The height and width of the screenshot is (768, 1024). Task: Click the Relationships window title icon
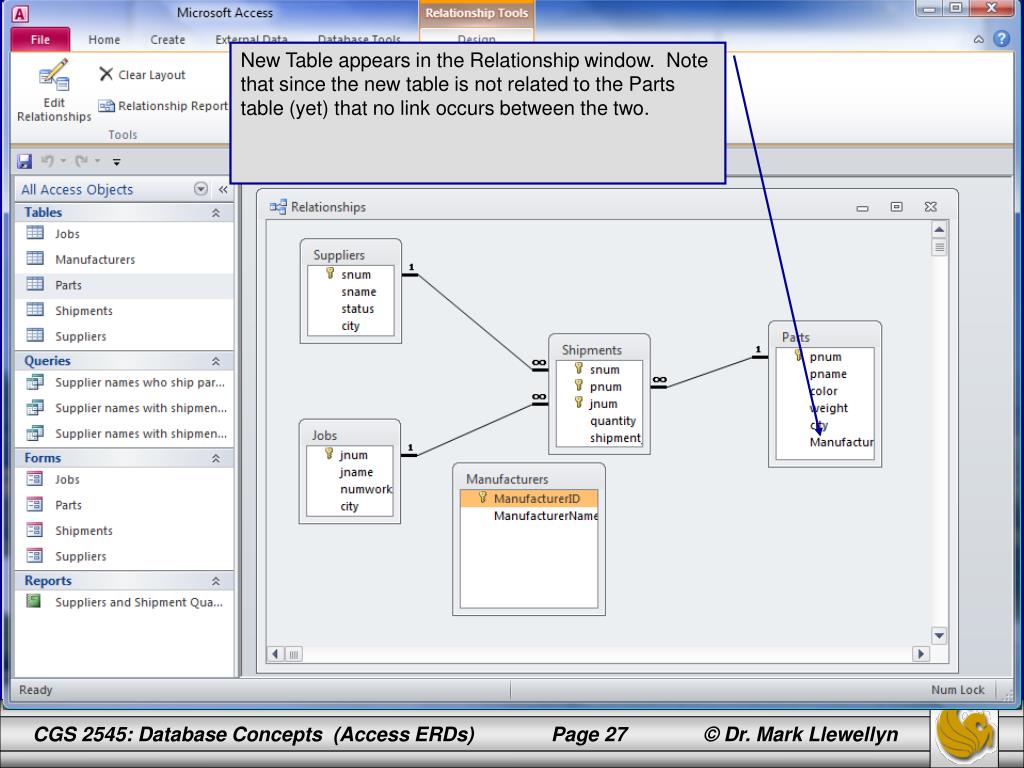tap(278, 207)
